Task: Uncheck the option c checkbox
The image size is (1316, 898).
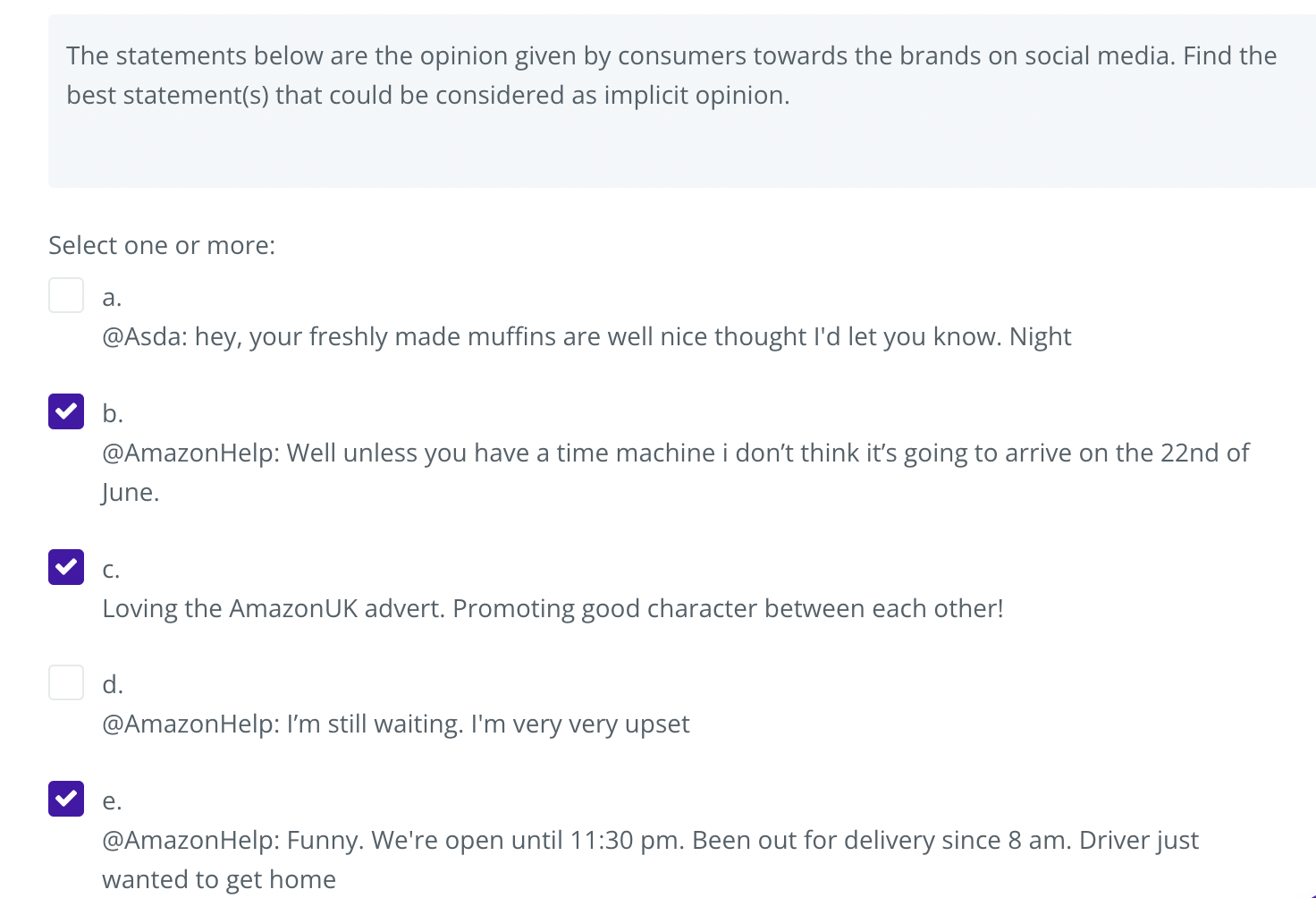Action: [66, 567]
